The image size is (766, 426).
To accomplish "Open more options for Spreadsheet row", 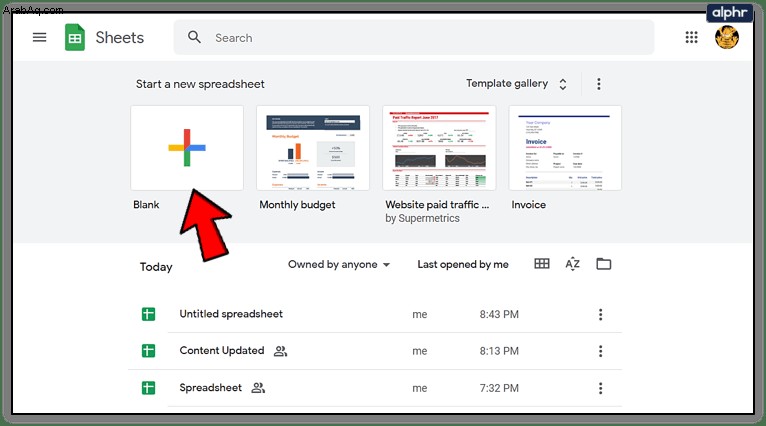I will (x=600, y=388).
